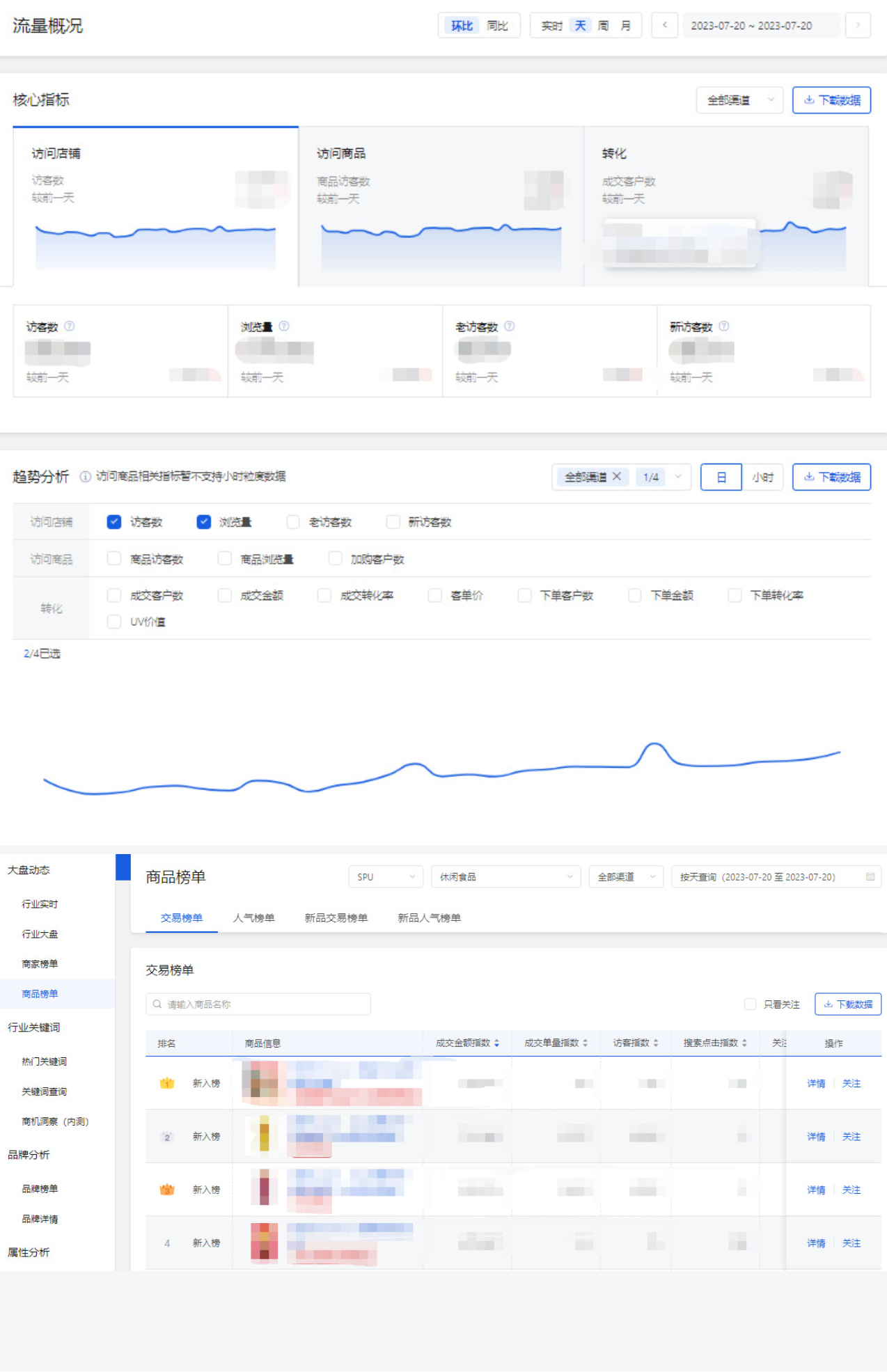Enable 老访客数 checkbox
887x1372 pixels.
tap(293, 522)
